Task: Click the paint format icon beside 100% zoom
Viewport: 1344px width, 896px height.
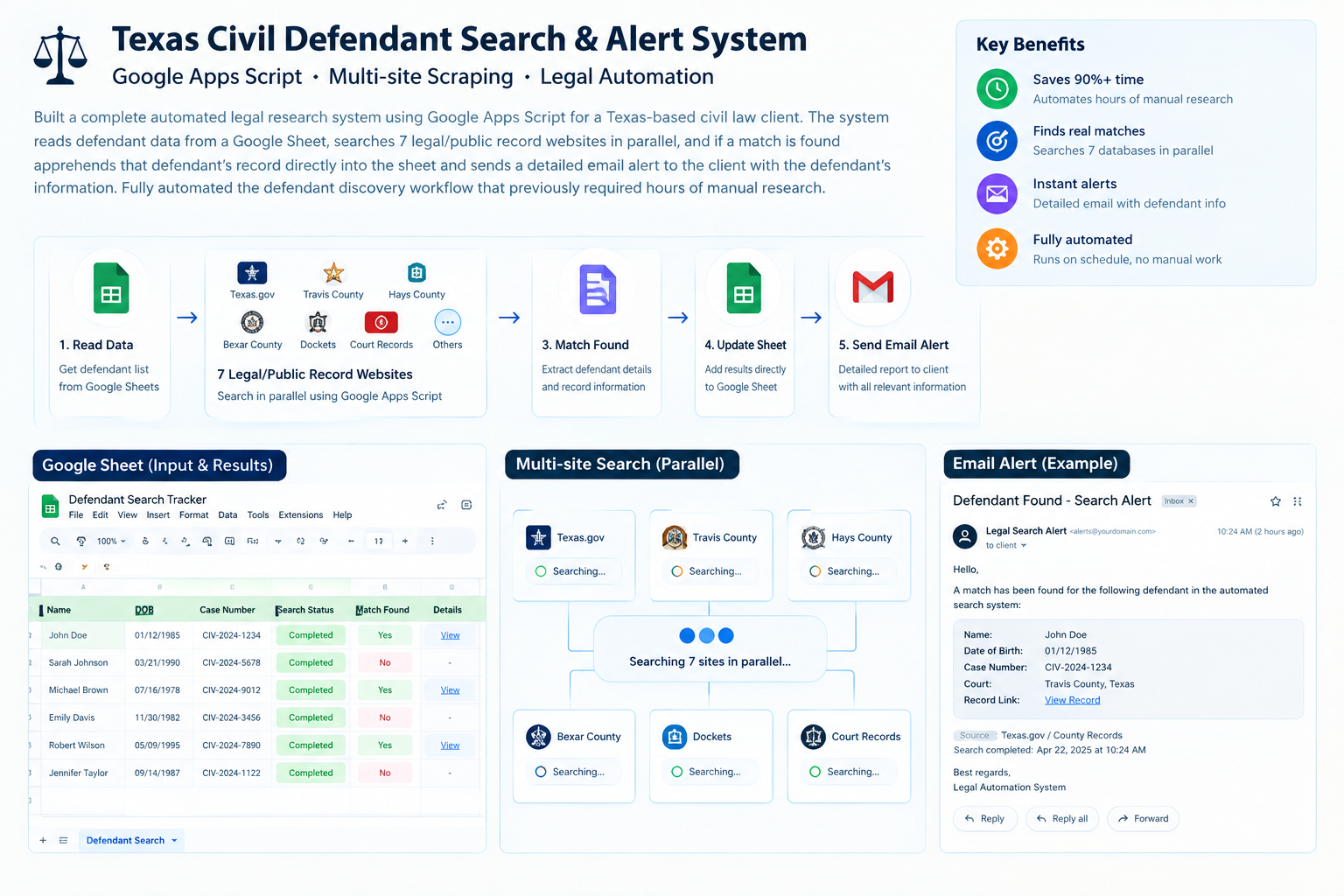Action: (81, 542)
